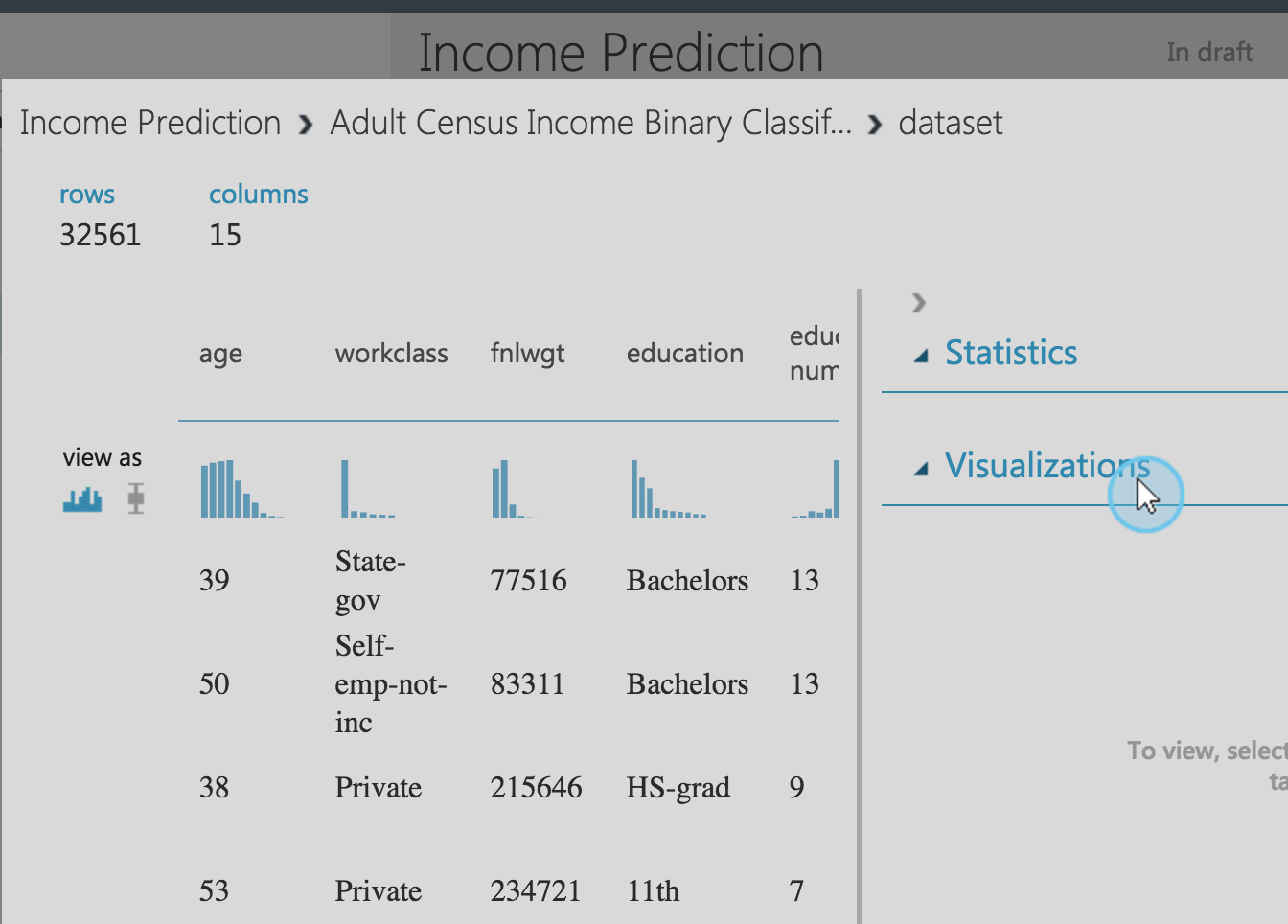Select the dataset breadcrumb item
Viewport: 1288px width, 924px height.
[951, 123]
